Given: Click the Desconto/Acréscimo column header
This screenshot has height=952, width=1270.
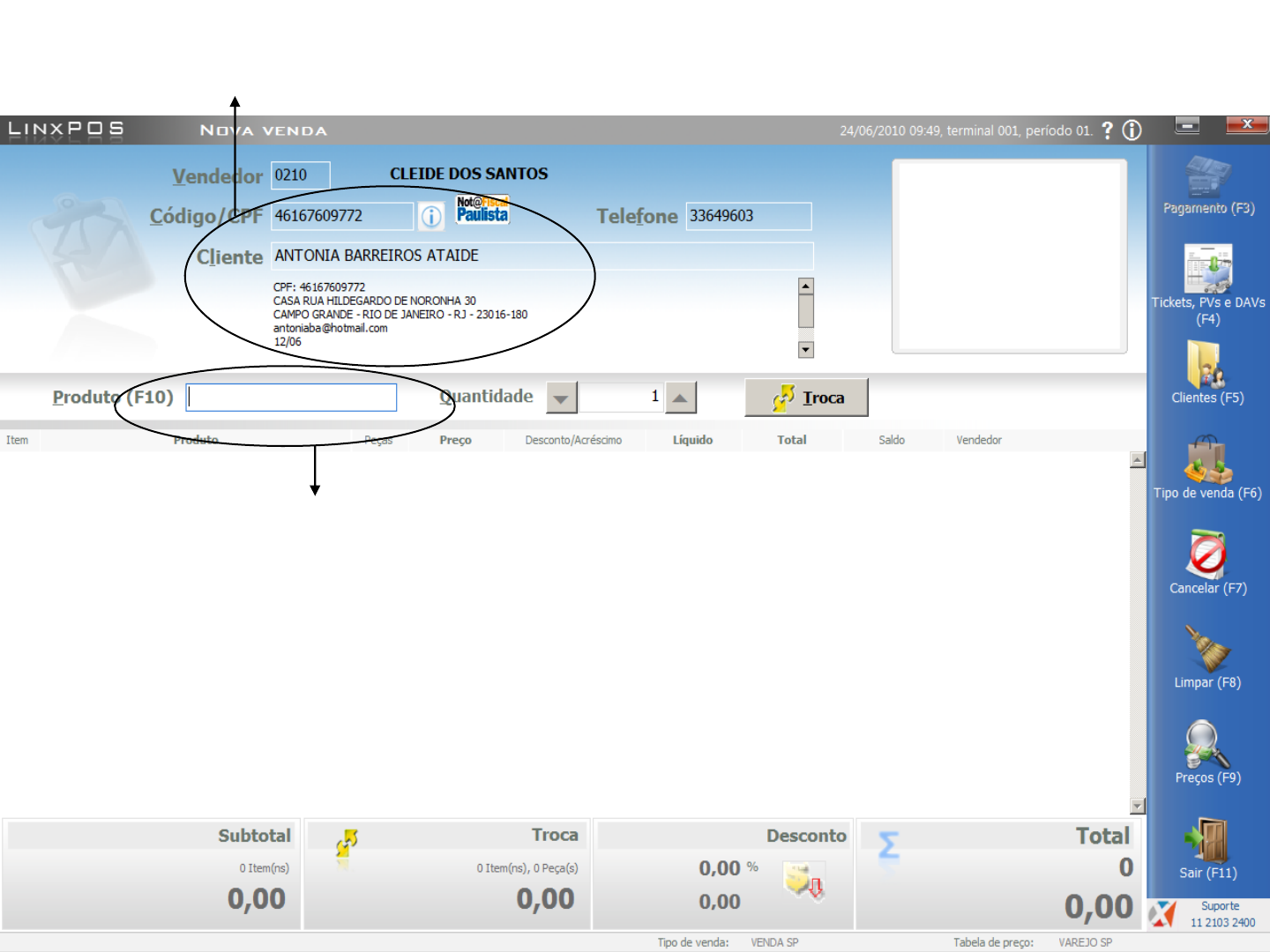Looking at the screenshot, I should pos(573,440).
